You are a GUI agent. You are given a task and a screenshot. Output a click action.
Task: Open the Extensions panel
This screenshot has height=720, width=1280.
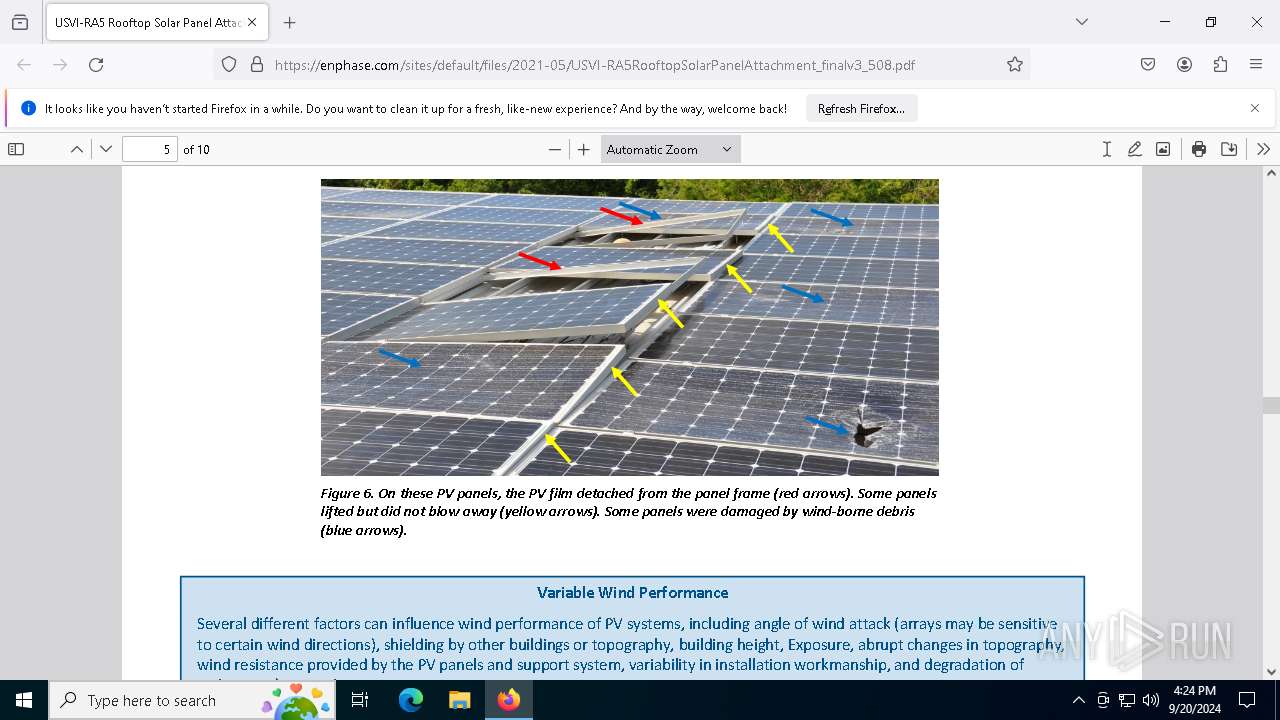pyautogui.click(x=1220, y=64)
